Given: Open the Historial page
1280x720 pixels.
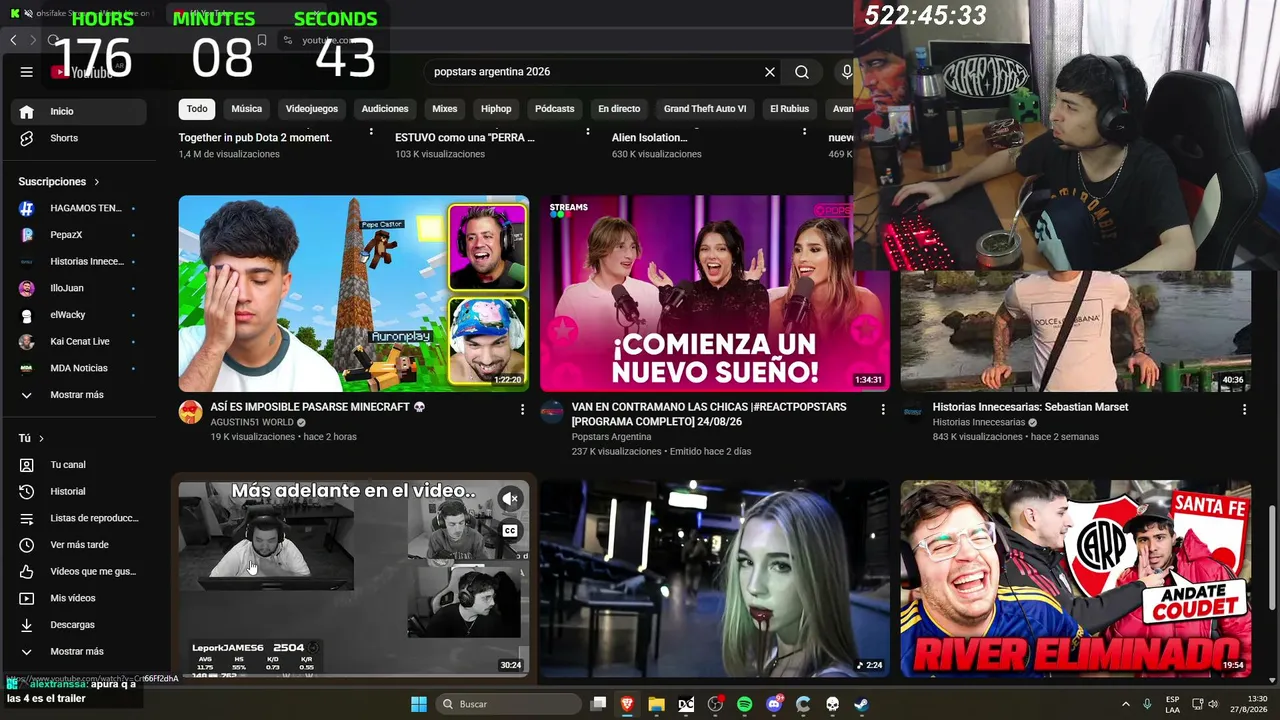Looking at the screenshot, I should coord(78,492).
